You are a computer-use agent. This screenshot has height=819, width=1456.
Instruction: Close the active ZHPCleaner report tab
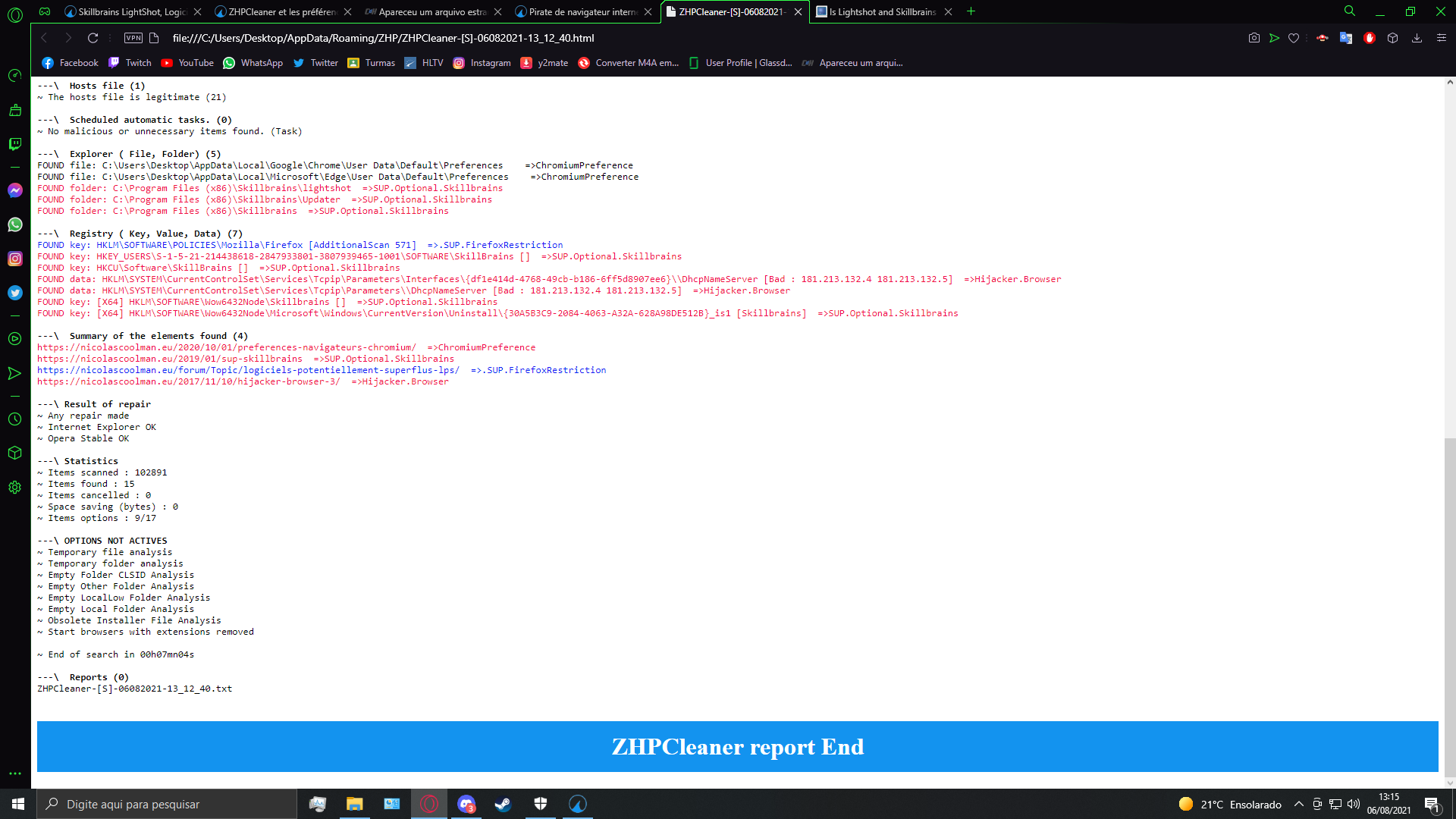[798, 11]
